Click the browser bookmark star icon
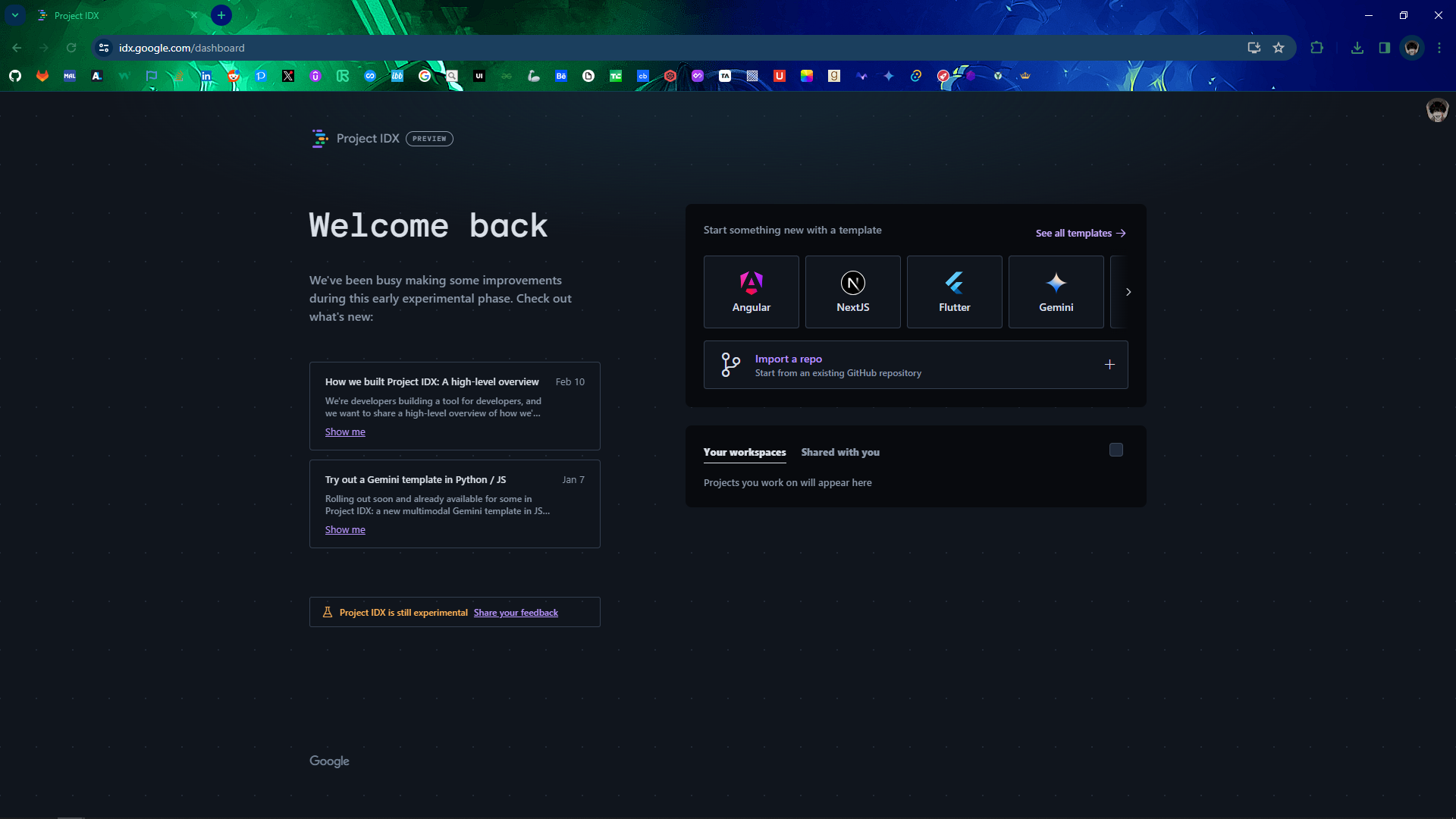Screen dimensions: 1456x819 (1278, 48)
